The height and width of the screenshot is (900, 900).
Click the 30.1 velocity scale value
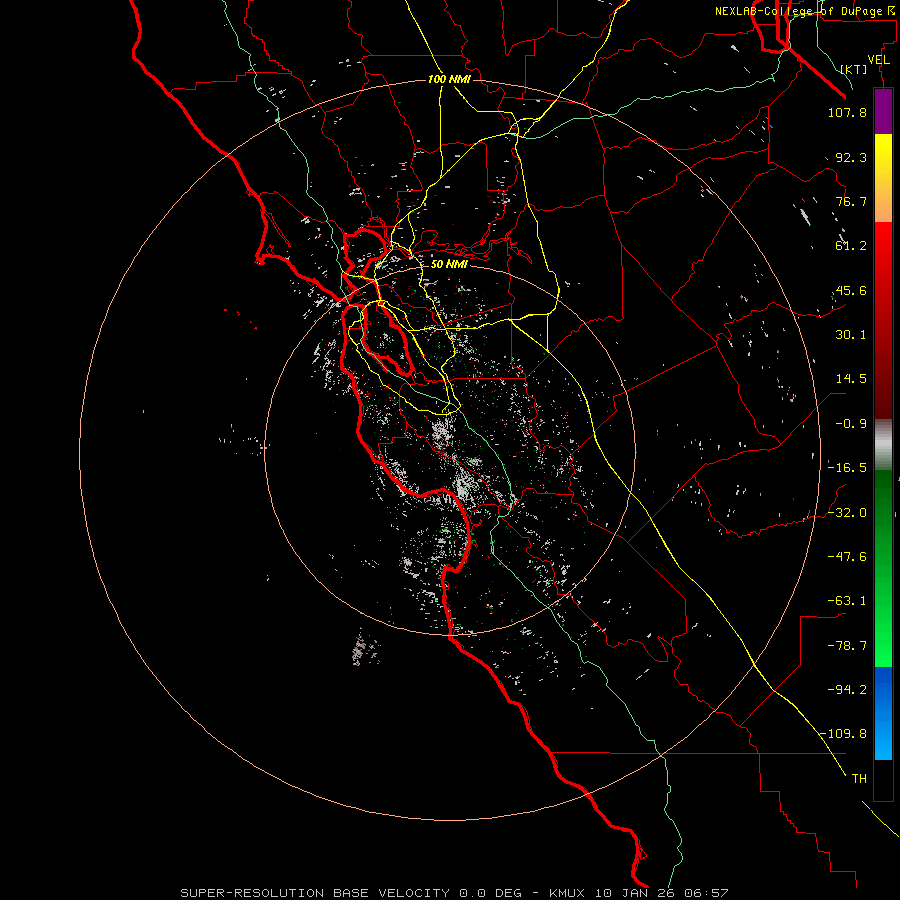click(x=851, y=335)
